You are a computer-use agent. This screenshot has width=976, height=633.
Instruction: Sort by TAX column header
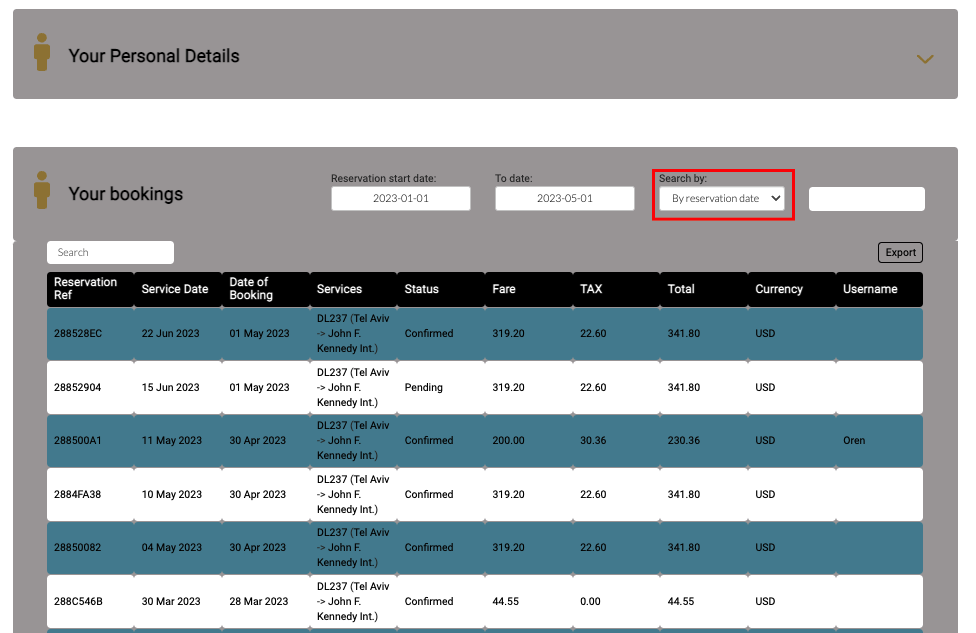617,289
